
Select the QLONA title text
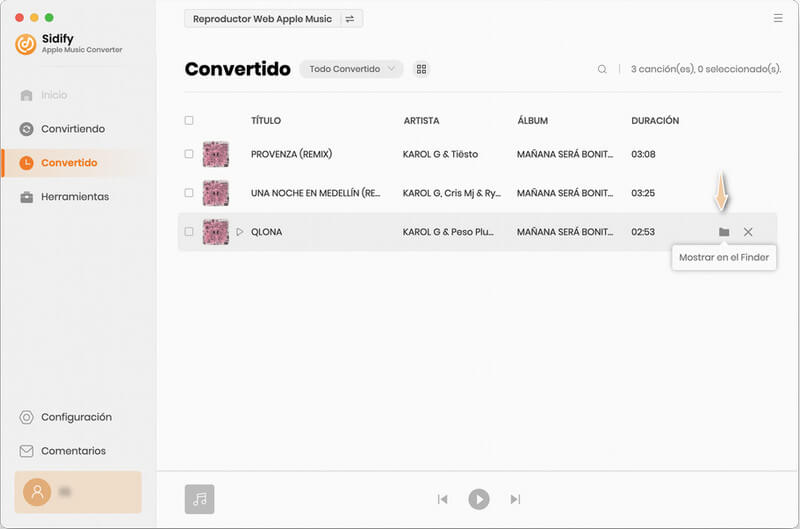pyautogui.click(x=266, y=232)
